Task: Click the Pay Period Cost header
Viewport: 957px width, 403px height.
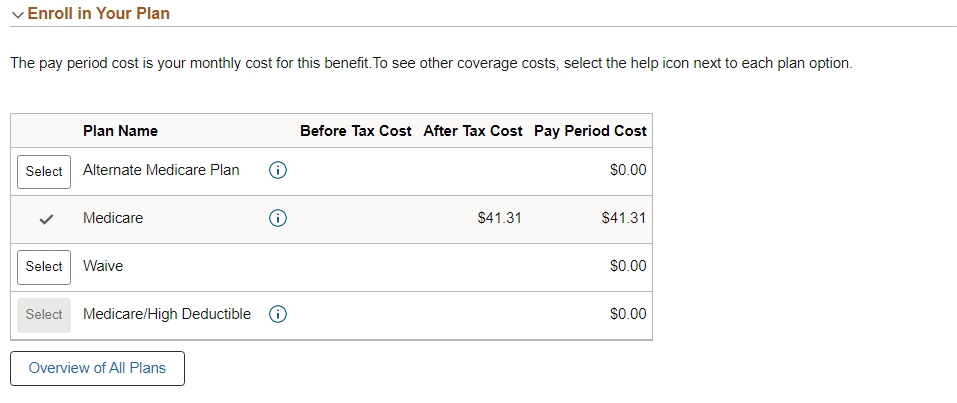Action: pos(590,131)
